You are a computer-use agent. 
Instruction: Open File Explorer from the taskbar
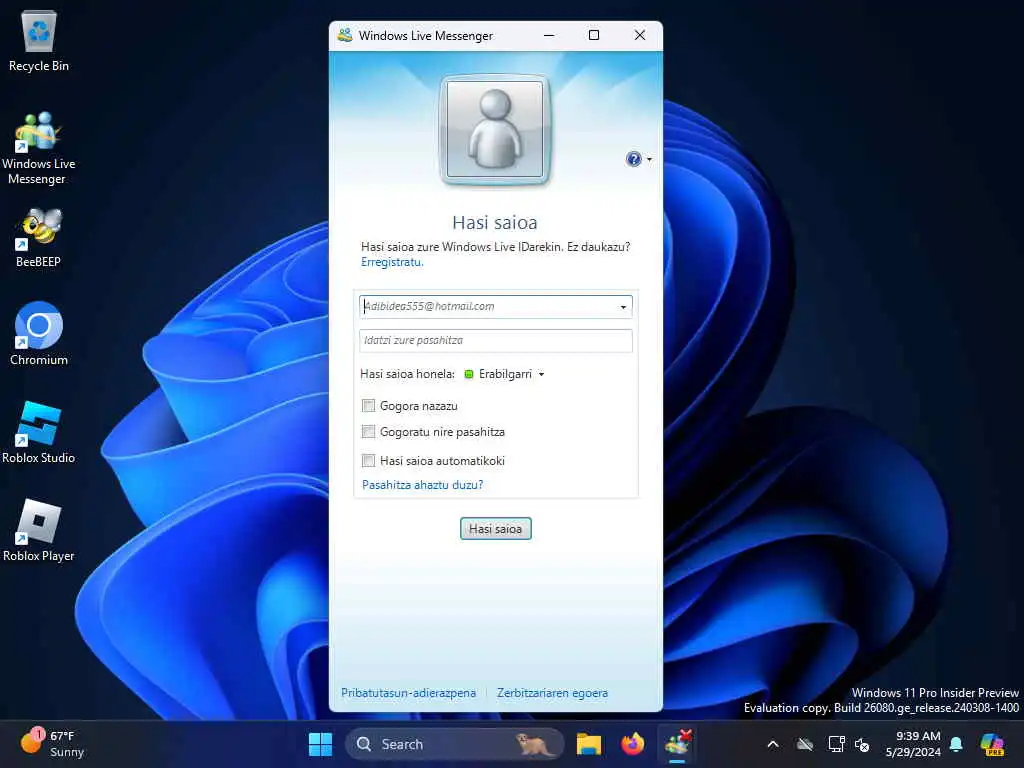(x=588, y=744)
